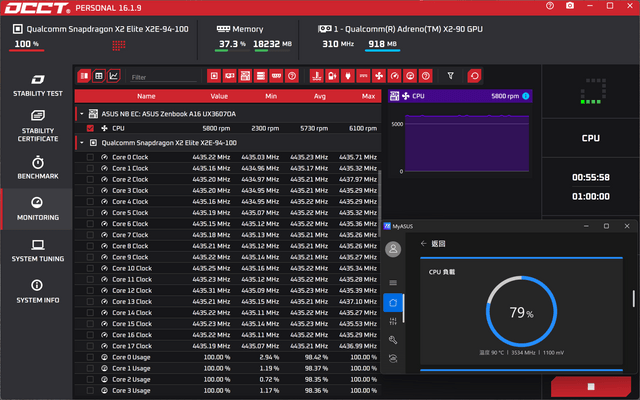Open MyASUS update support icon

point(393,358)
